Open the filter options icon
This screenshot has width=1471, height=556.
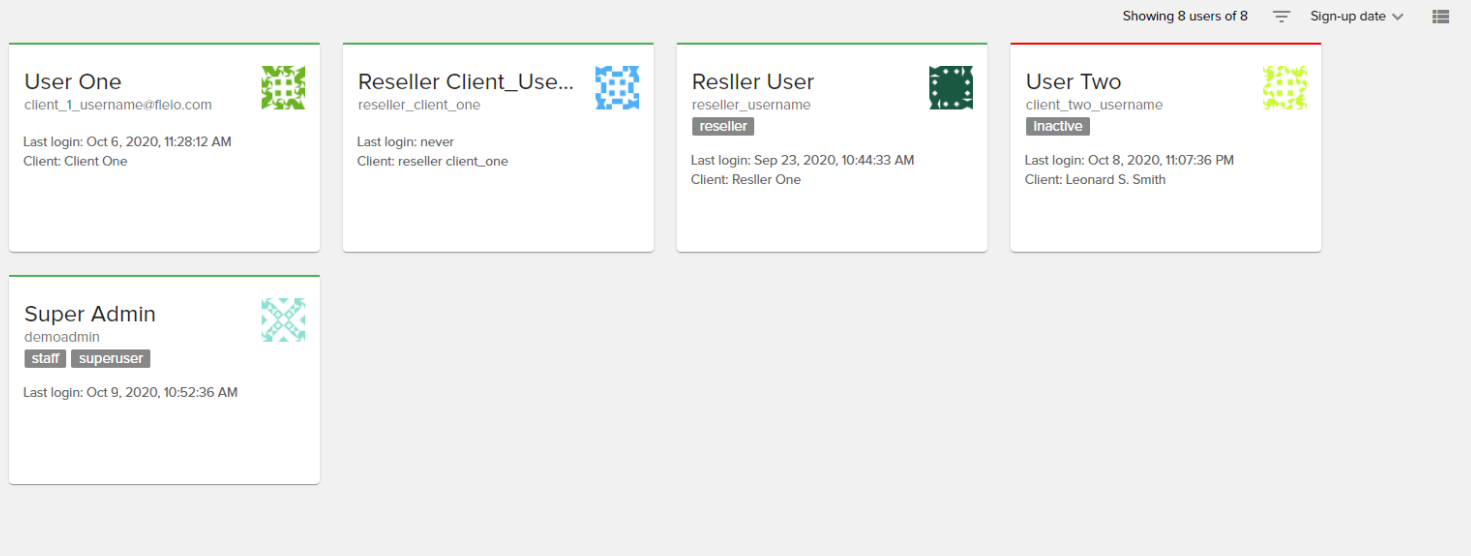[1281, 17]
